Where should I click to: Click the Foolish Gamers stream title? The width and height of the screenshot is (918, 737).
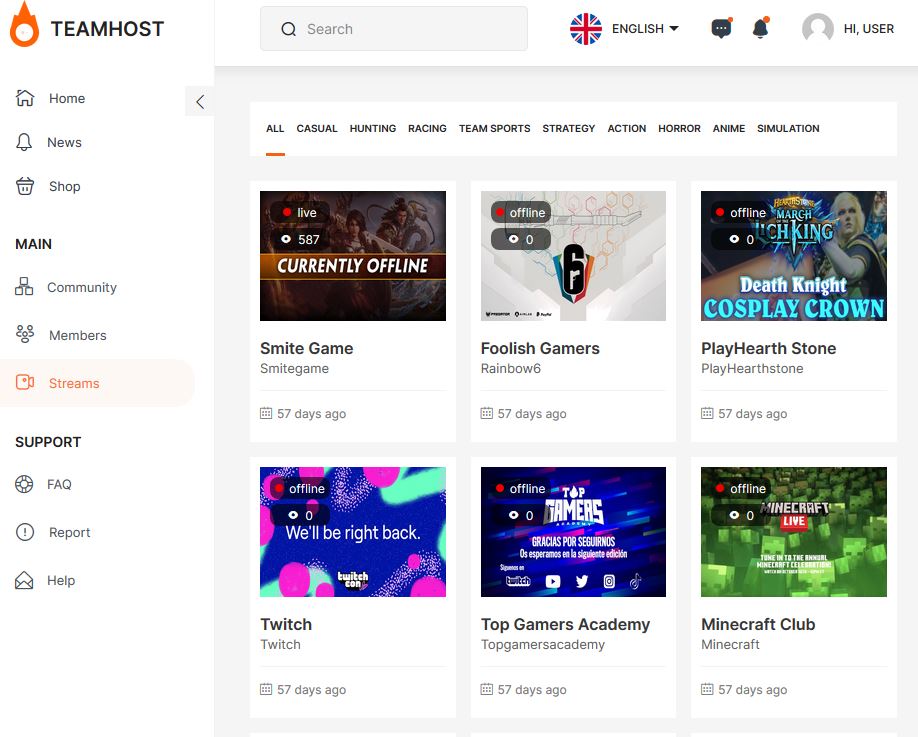coord(540,348)
